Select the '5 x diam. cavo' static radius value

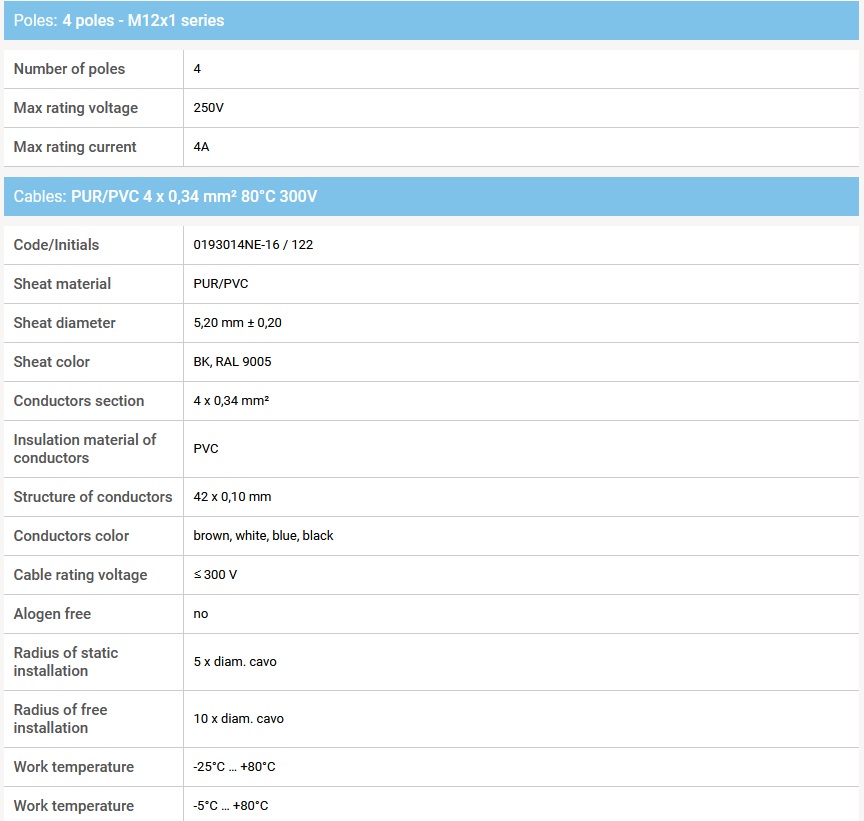coord(235,662)
